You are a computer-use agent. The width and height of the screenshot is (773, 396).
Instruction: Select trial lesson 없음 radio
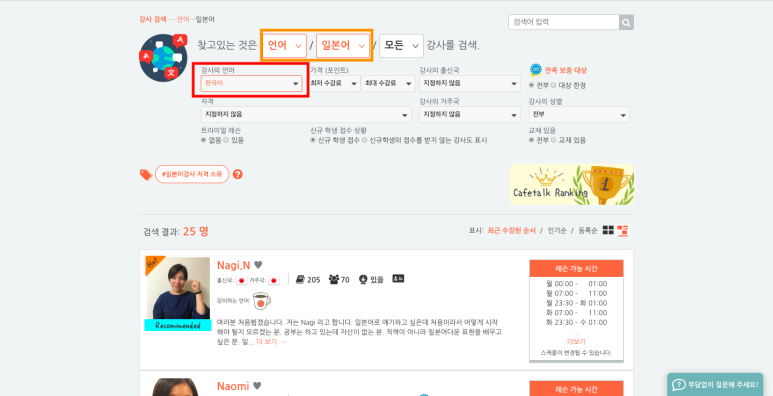(203, 140)
